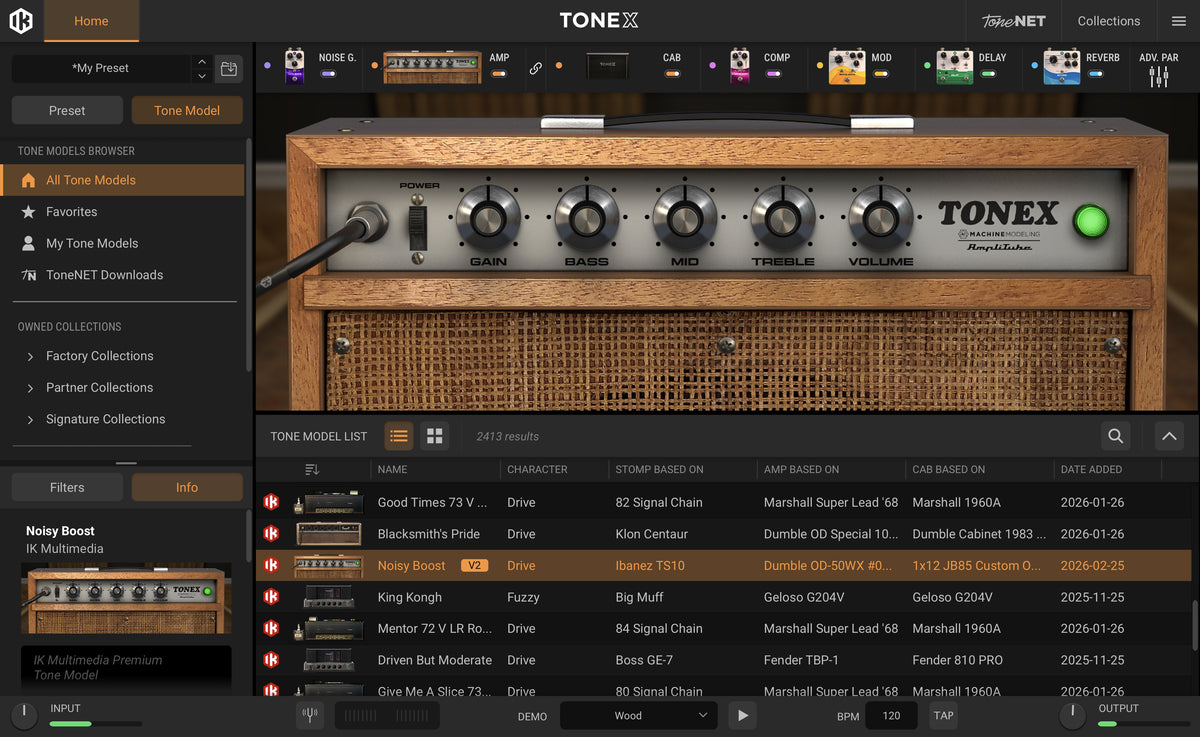Open the Wood demo dropdown

point(639,715)
